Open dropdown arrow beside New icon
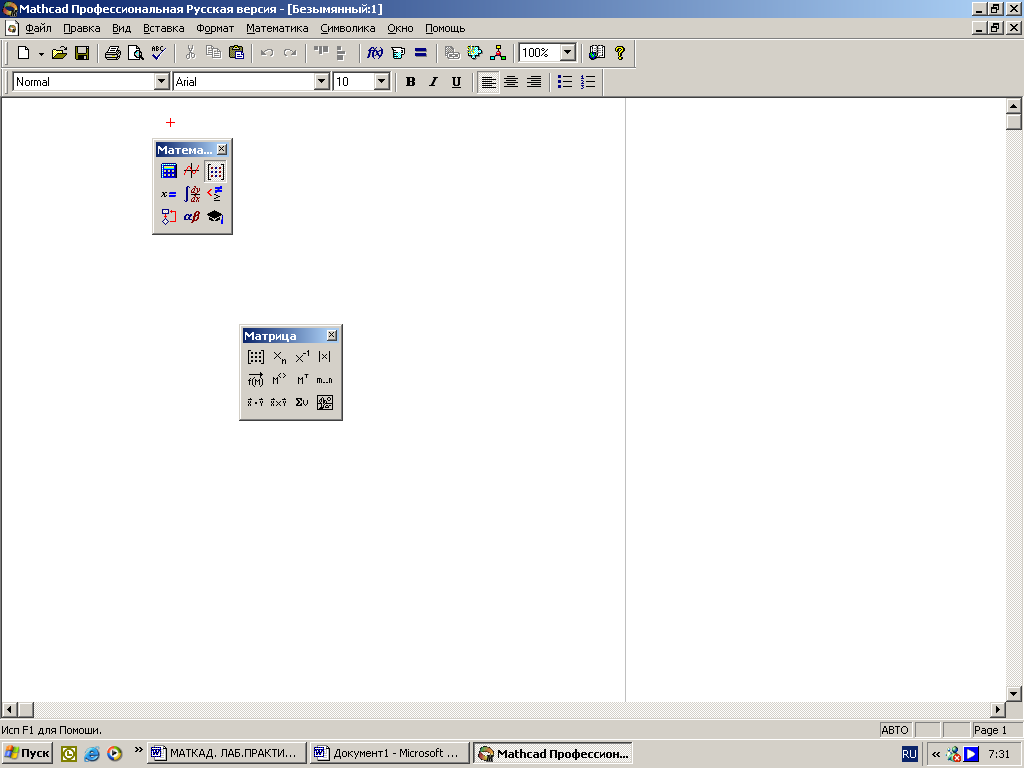The image size is (1024, 768). pyautogui.click(x=40, y=54)
